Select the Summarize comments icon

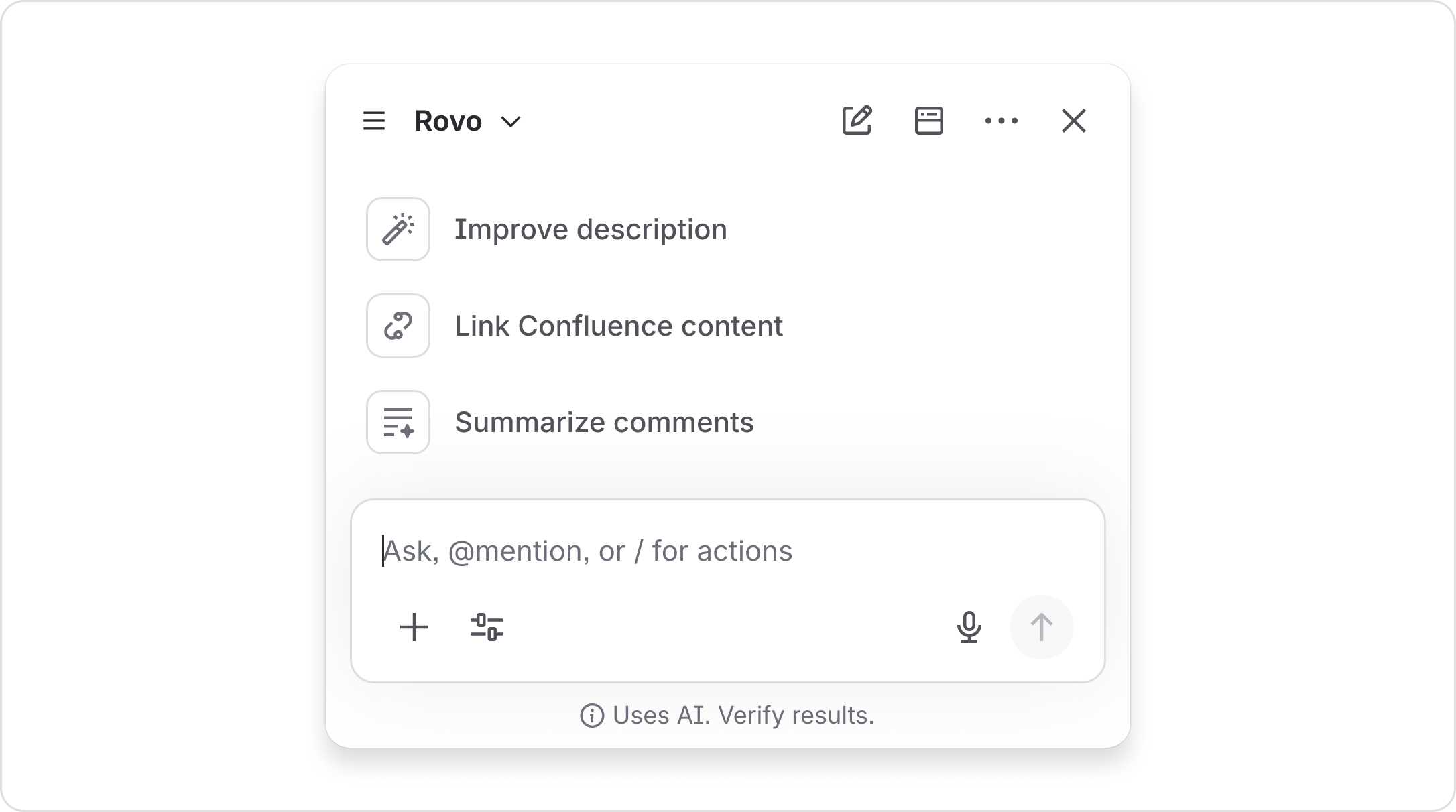coord(398,422)
